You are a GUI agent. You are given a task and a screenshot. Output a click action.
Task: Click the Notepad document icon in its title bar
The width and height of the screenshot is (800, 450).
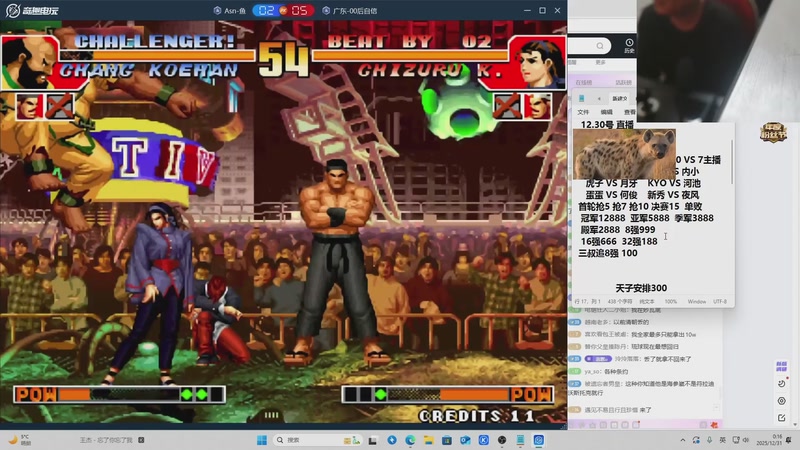click(x=581, y=98)
